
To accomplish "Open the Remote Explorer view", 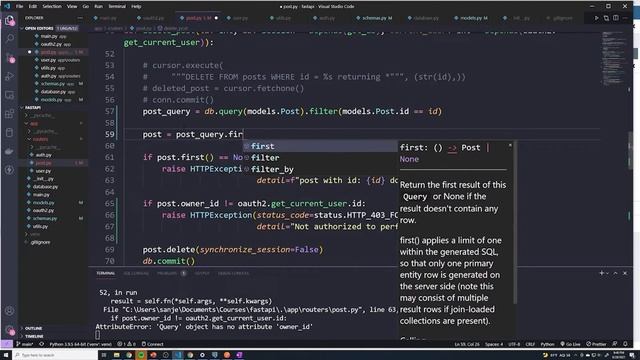I will pos(9,95).
